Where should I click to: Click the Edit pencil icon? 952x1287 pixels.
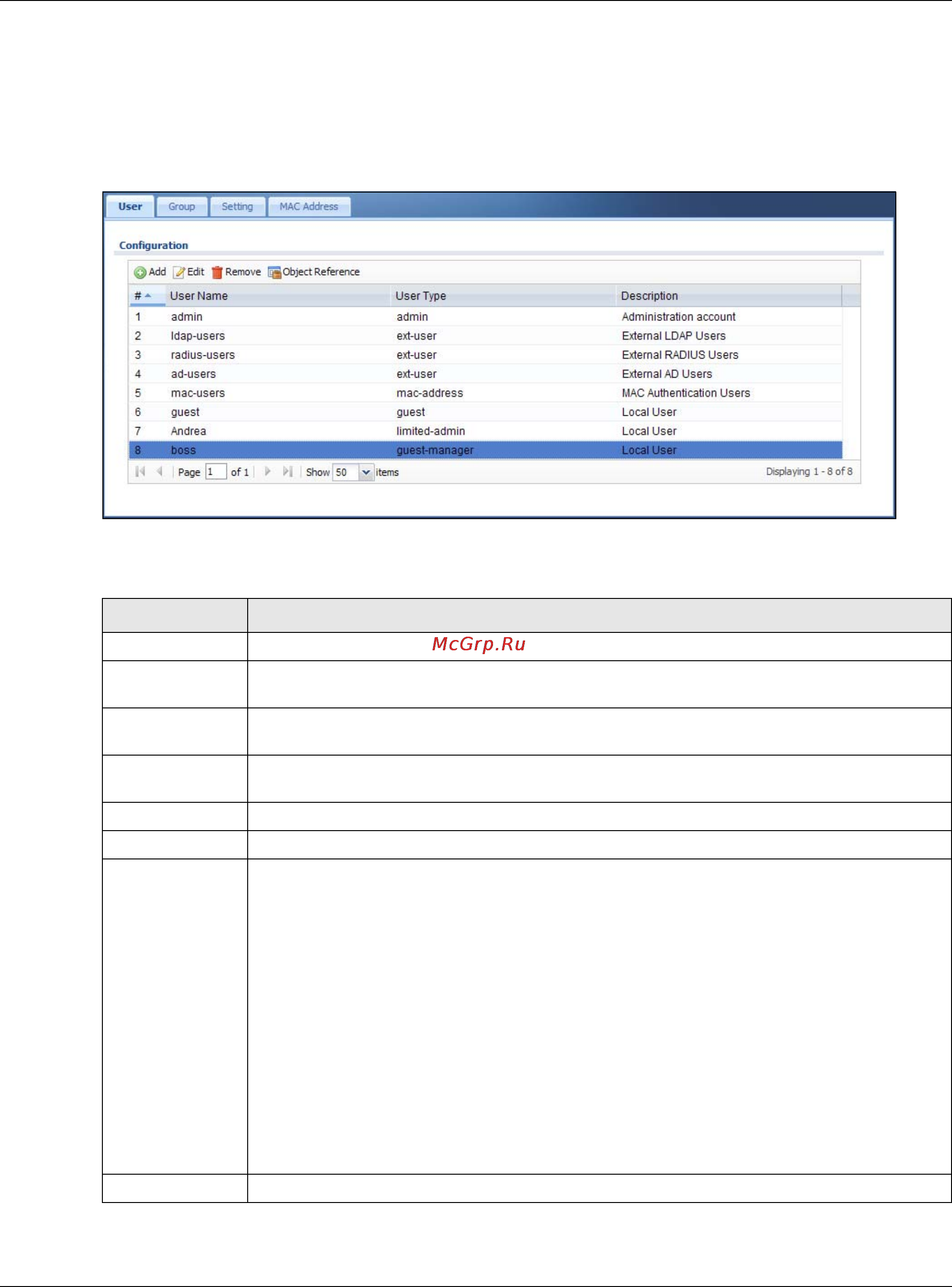click(179, 273)
